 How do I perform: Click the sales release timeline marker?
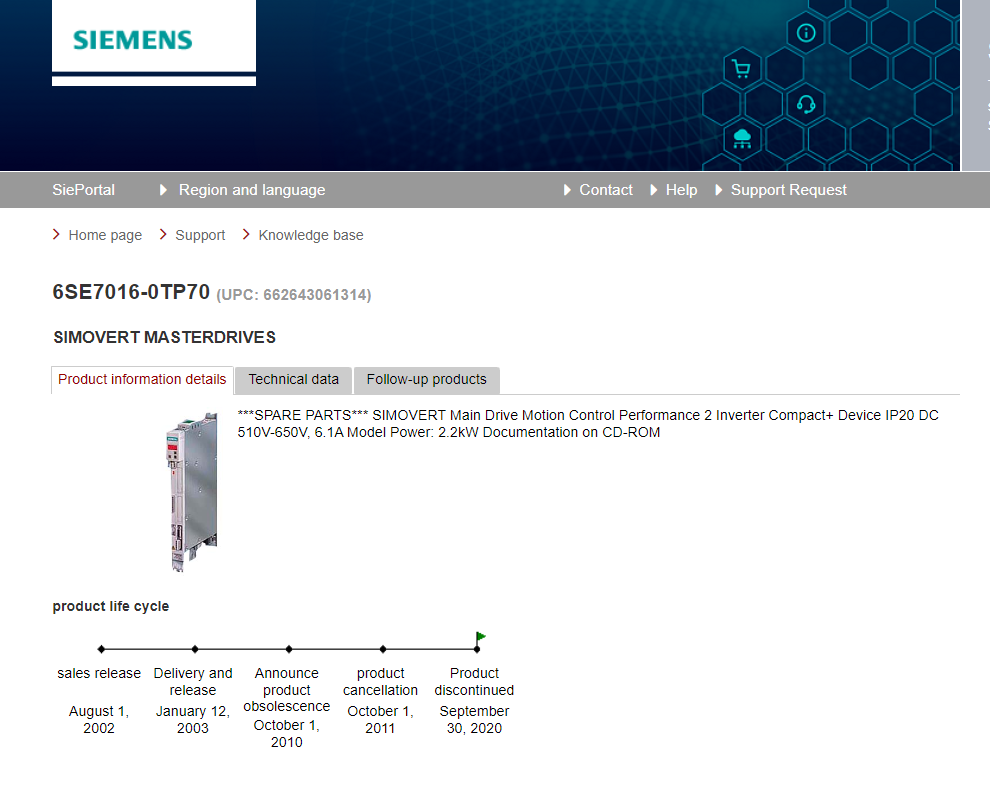tap(101, 649)
